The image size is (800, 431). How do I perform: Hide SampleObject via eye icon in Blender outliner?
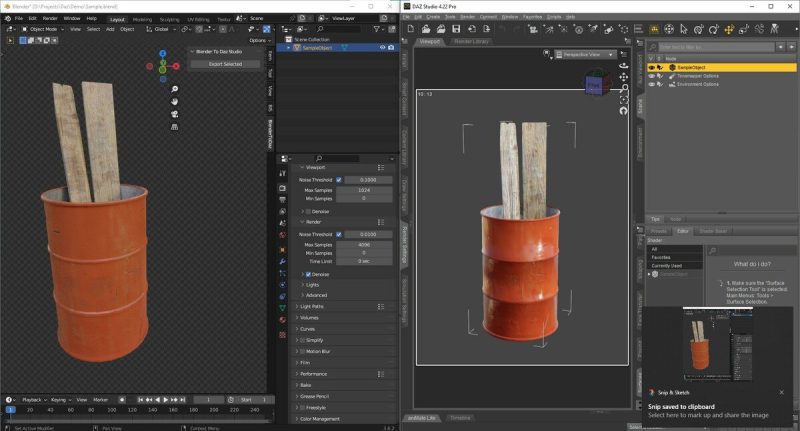click(x=382, y=47)
